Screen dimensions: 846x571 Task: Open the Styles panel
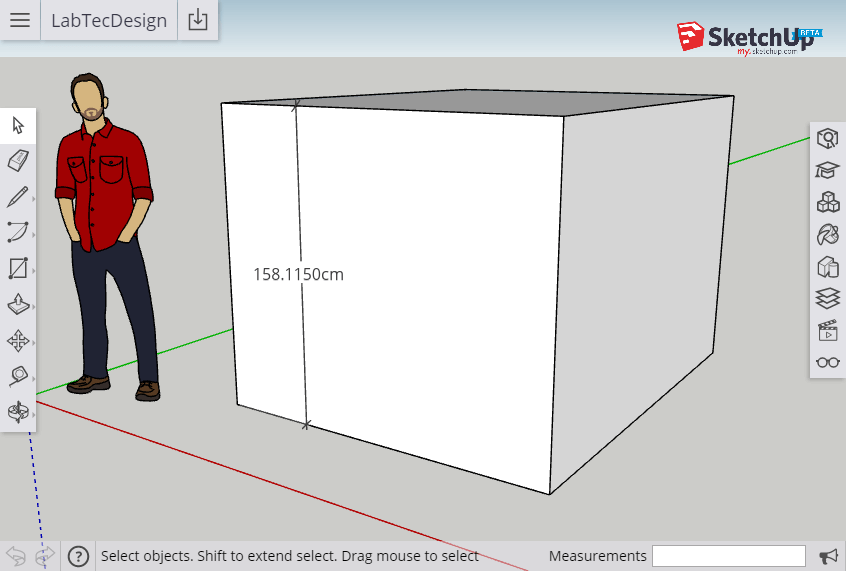828,267
